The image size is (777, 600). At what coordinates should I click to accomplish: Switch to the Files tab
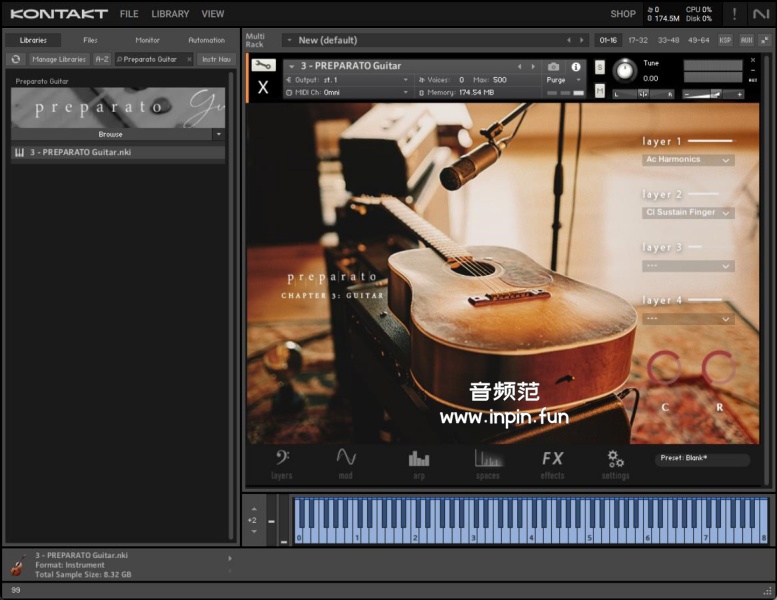coord(90,40)
